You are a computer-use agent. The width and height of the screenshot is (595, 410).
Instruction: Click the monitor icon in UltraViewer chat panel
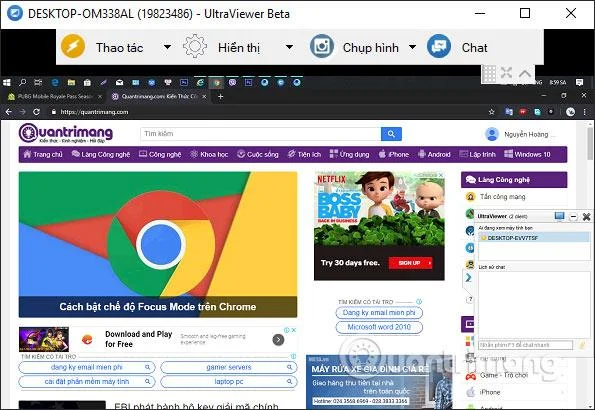tap(559, 216)
